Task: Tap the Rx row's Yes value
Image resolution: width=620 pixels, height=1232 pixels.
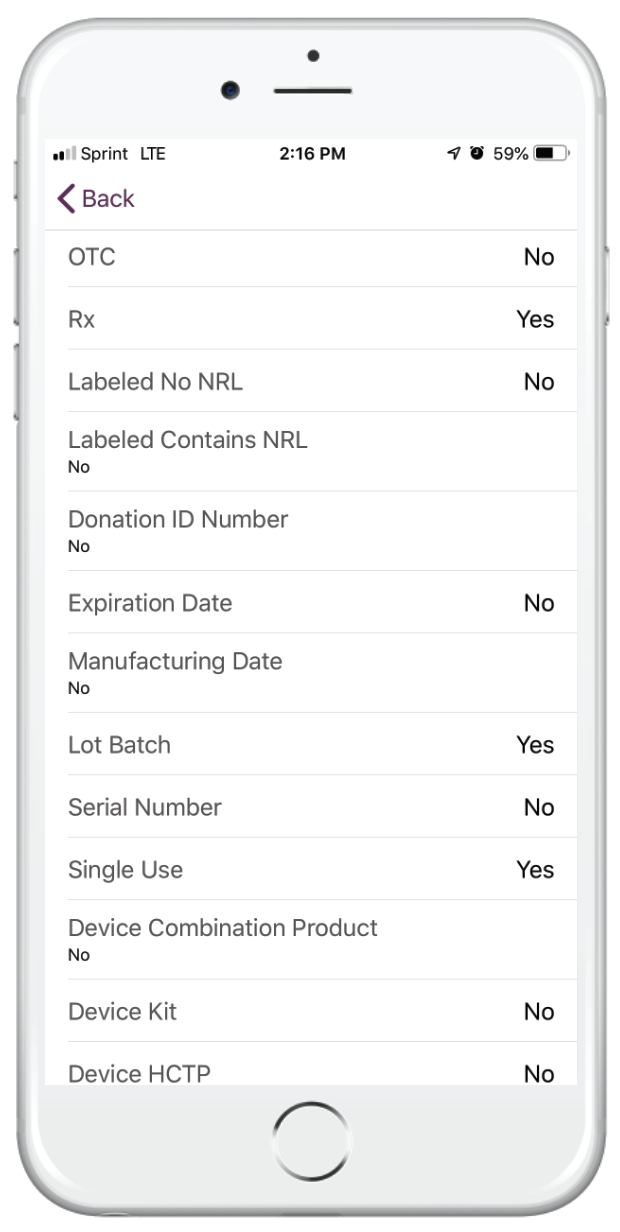Action: click(535, 319)
